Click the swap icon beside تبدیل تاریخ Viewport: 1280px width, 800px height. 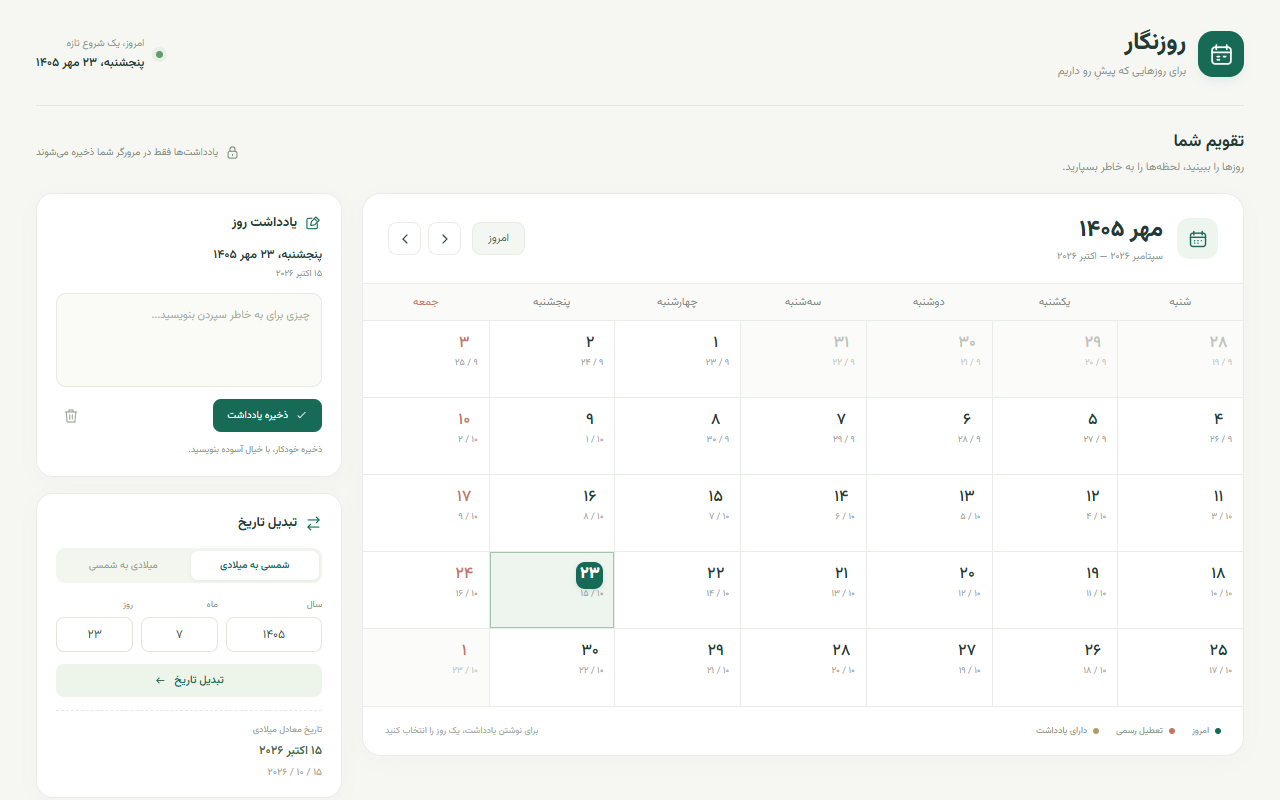[x=313, y=522]
